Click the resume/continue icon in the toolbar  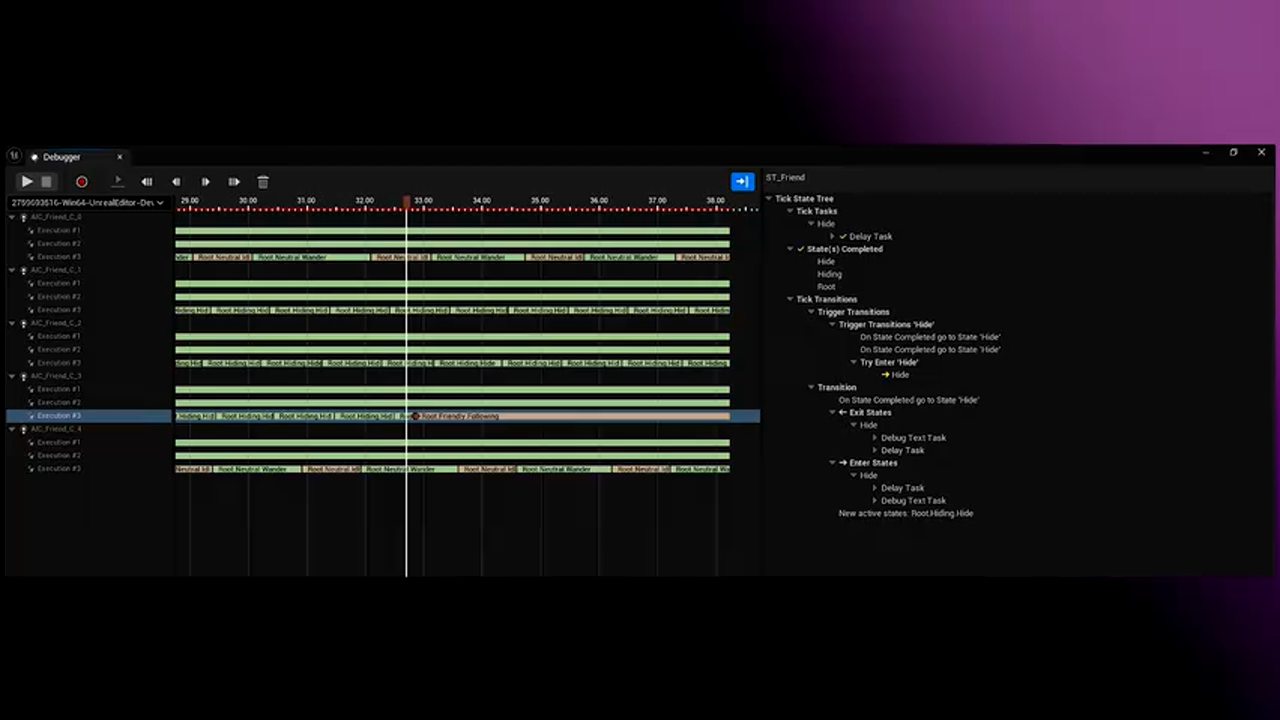pyautogui.click(x=118, y=181)
